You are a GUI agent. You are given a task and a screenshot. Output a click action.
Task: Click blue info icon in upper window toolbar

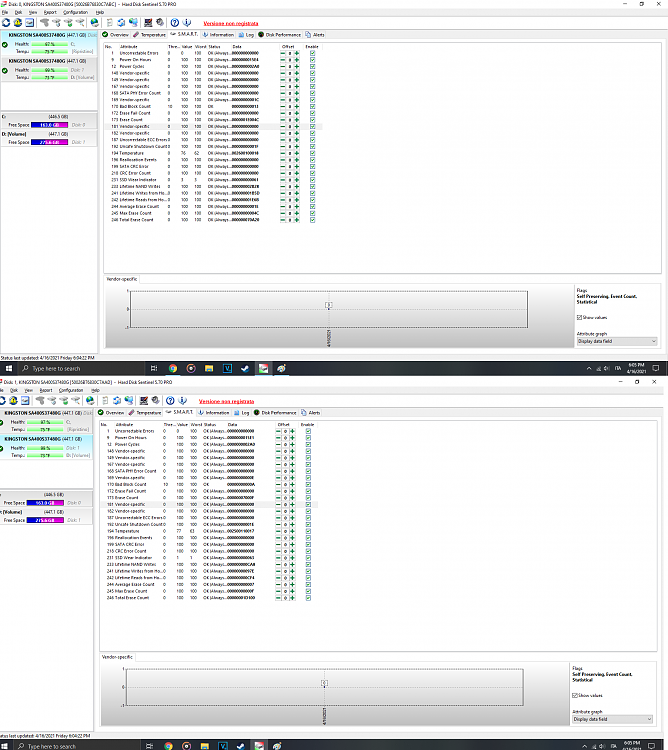point(187,22)
